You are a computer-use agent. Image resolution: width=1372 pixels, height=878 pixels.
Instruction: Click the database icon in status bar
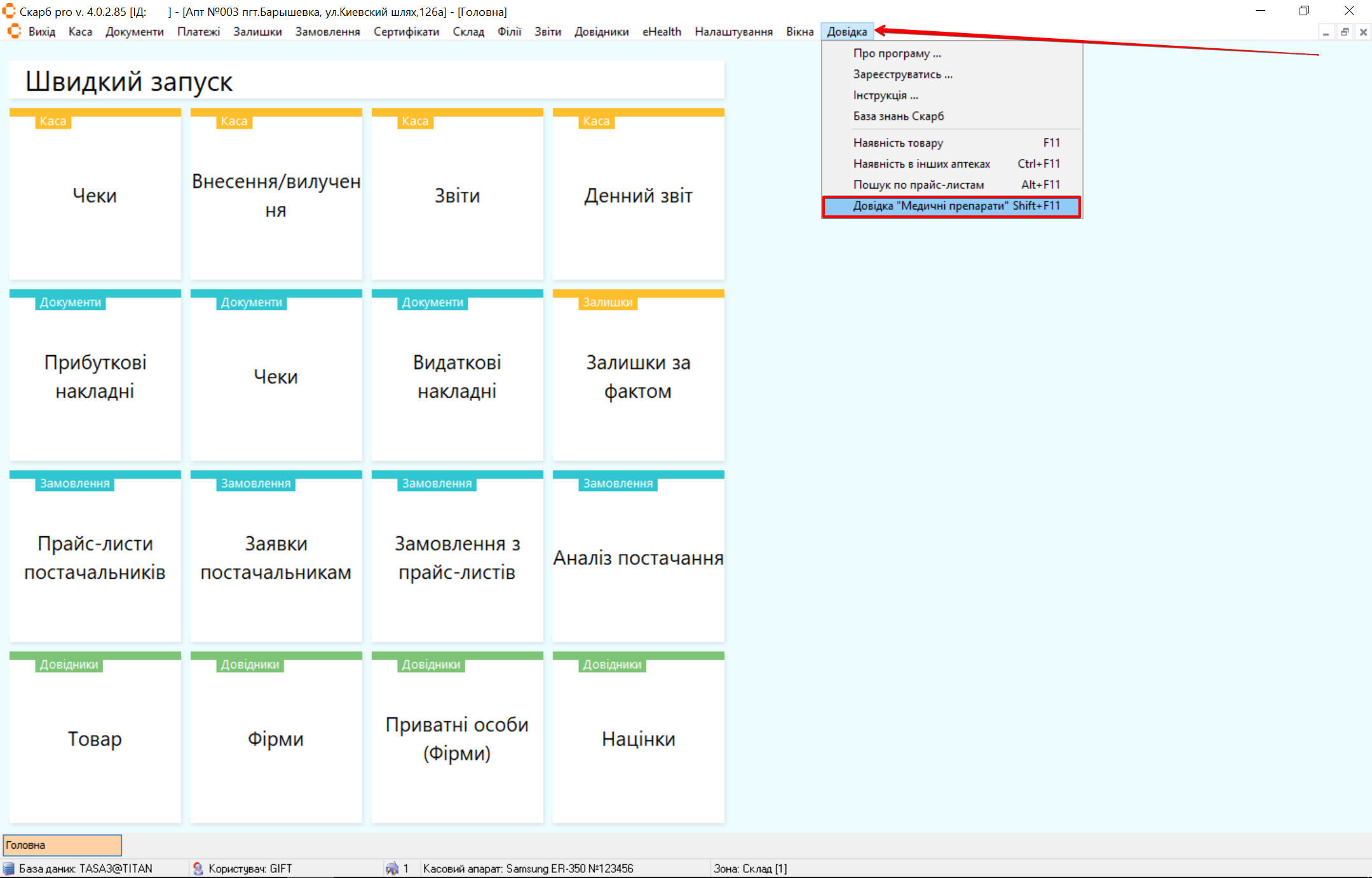[x=9, y=868]
